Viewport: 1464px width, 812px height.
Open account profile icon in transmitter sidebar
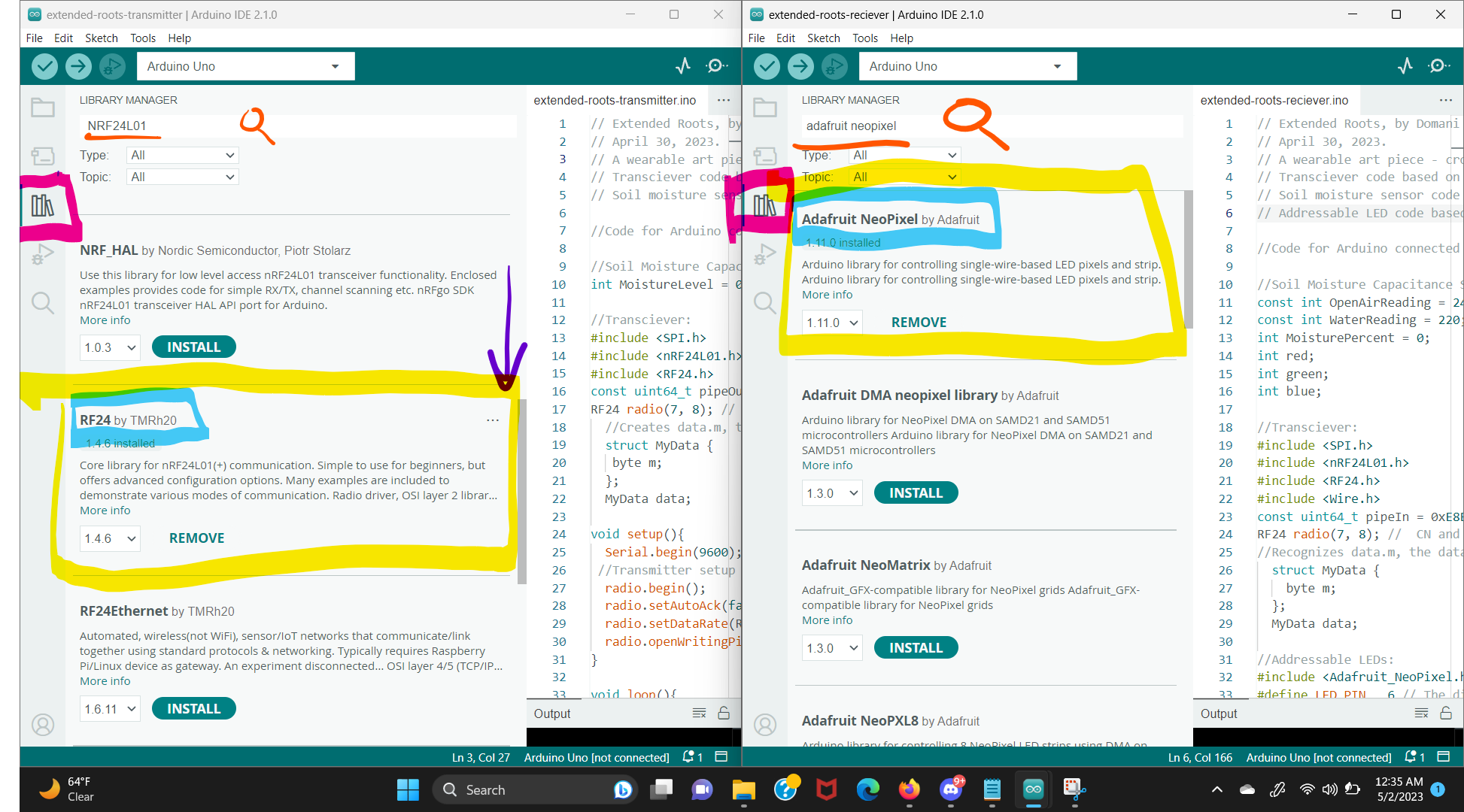pyautogui.click(x=43, y=725)
